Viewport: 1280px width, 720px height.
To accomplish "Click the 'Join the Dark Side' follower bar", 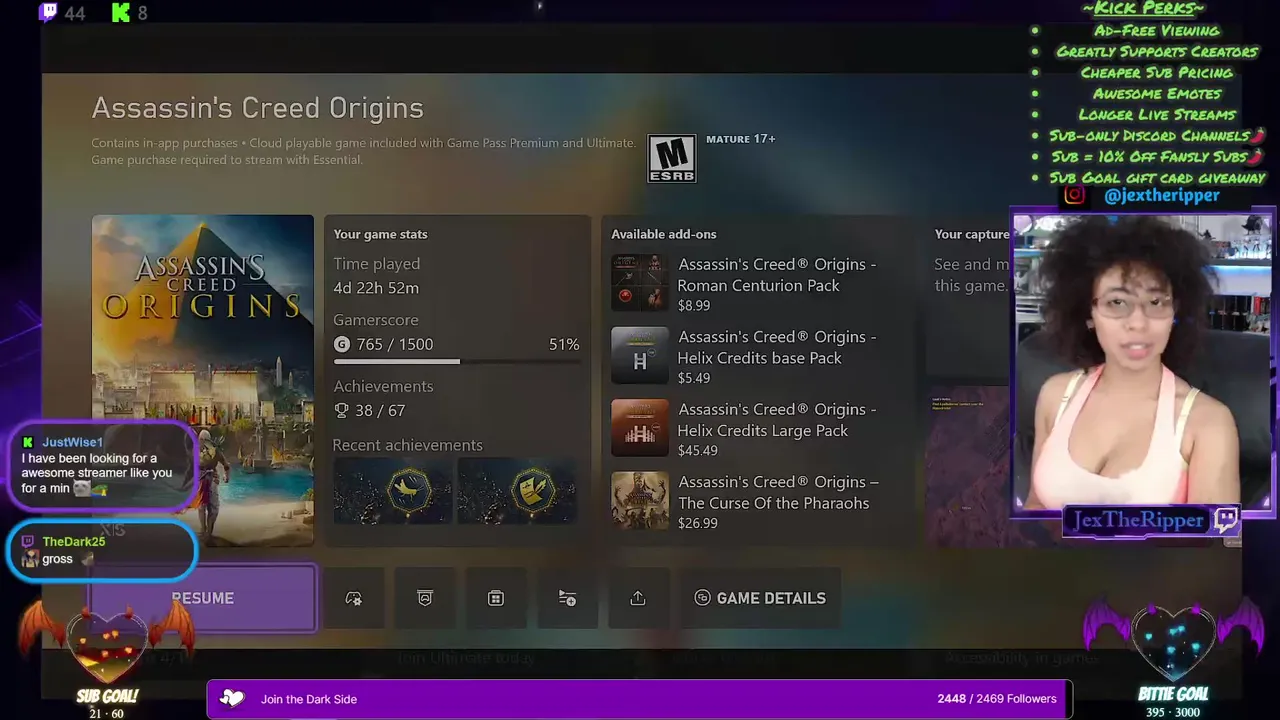I will click(639, 699).
